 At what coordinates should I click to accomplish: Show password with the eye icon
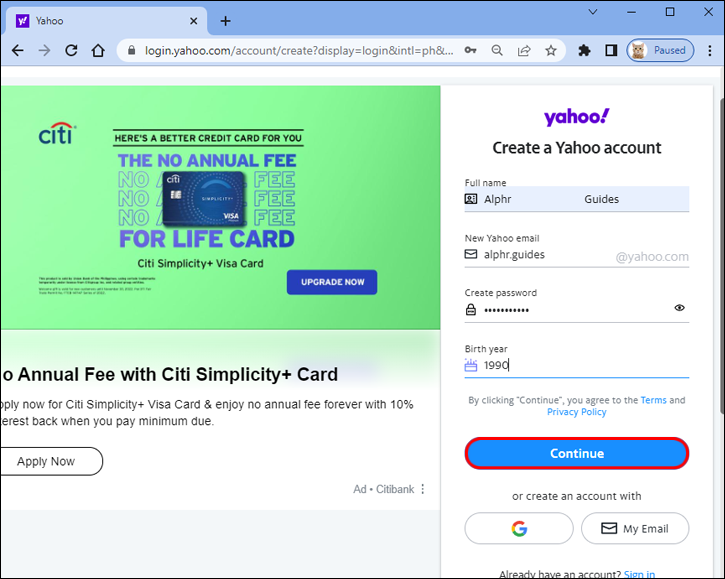coord(679,308)
